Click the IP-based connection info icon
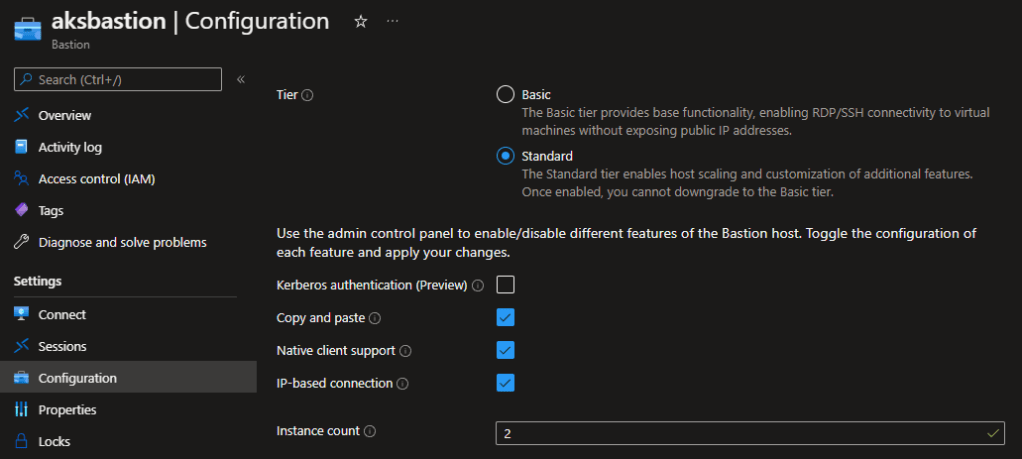Screen dimensions: 1022x459 (x=402, y=383)
